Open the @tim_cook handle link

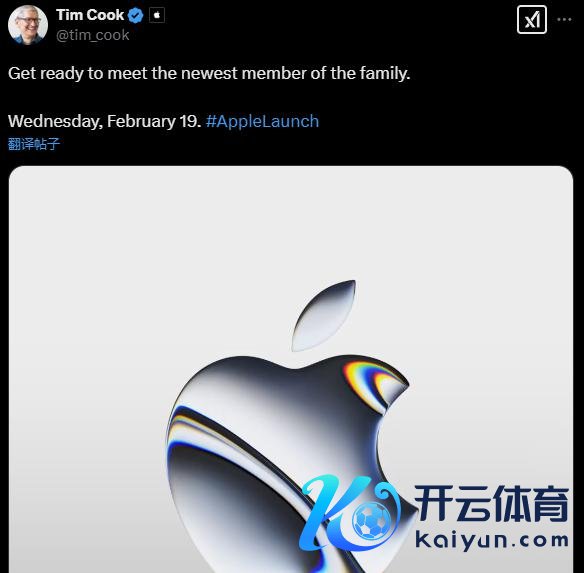(x=92, y=35)
